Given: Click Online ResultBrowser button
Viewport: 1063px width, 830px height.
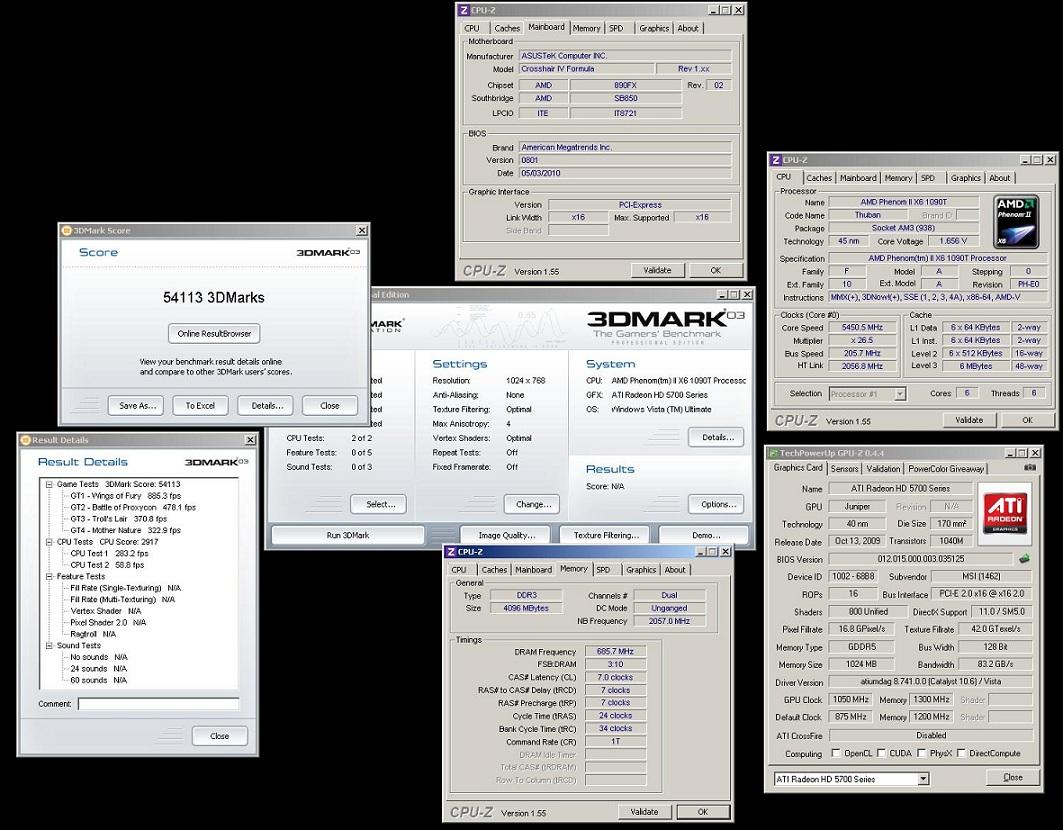Looking at the screenshot, I should [214, 334].
